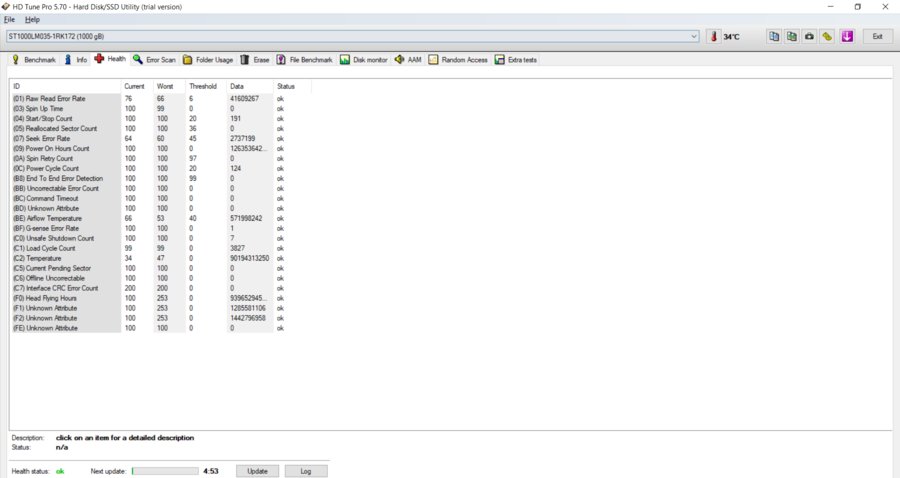Open the Error Scan tab
Image resolution: width=900 pixels, height=478 pixels.
pyautogui.click(x=154, y=60)
